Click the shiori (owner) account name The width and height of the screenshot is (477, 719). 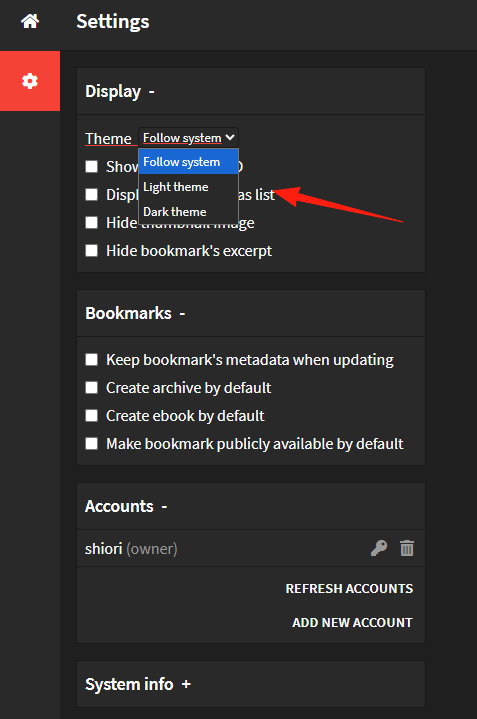131,548
